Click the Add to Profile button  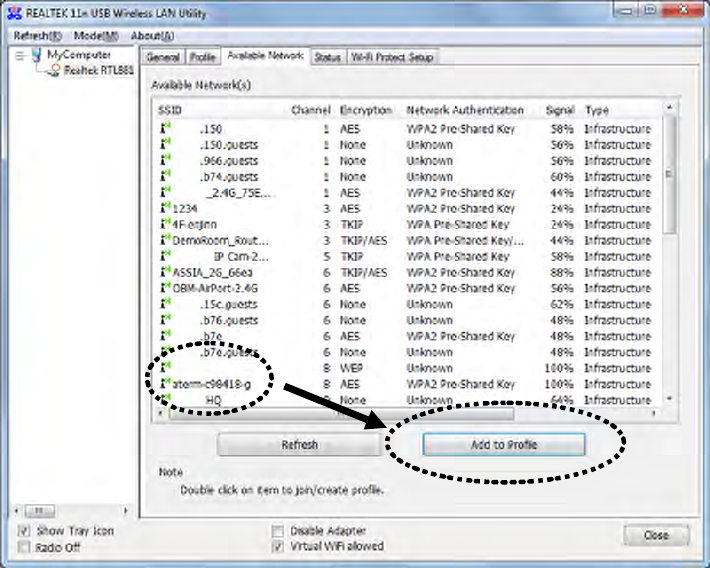point(504,445)
